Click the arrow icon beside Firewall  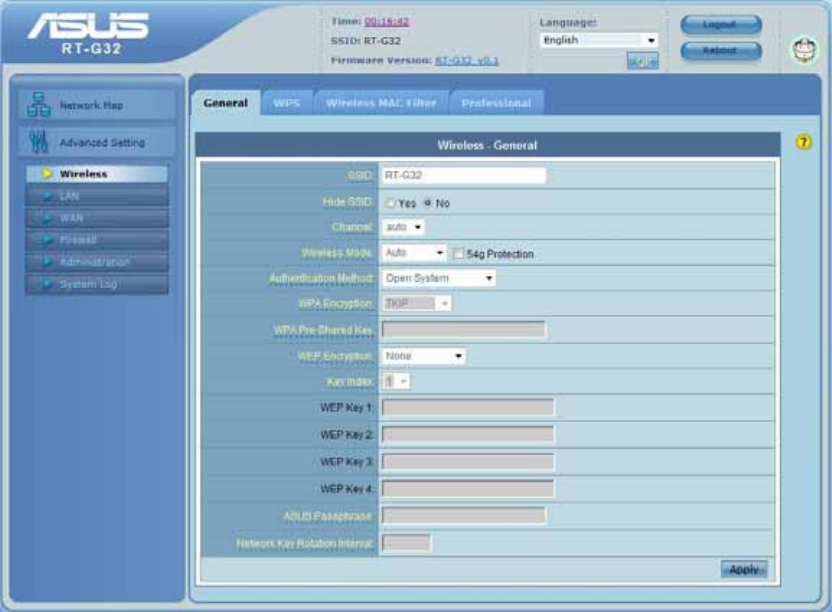[x=47, y=240]
